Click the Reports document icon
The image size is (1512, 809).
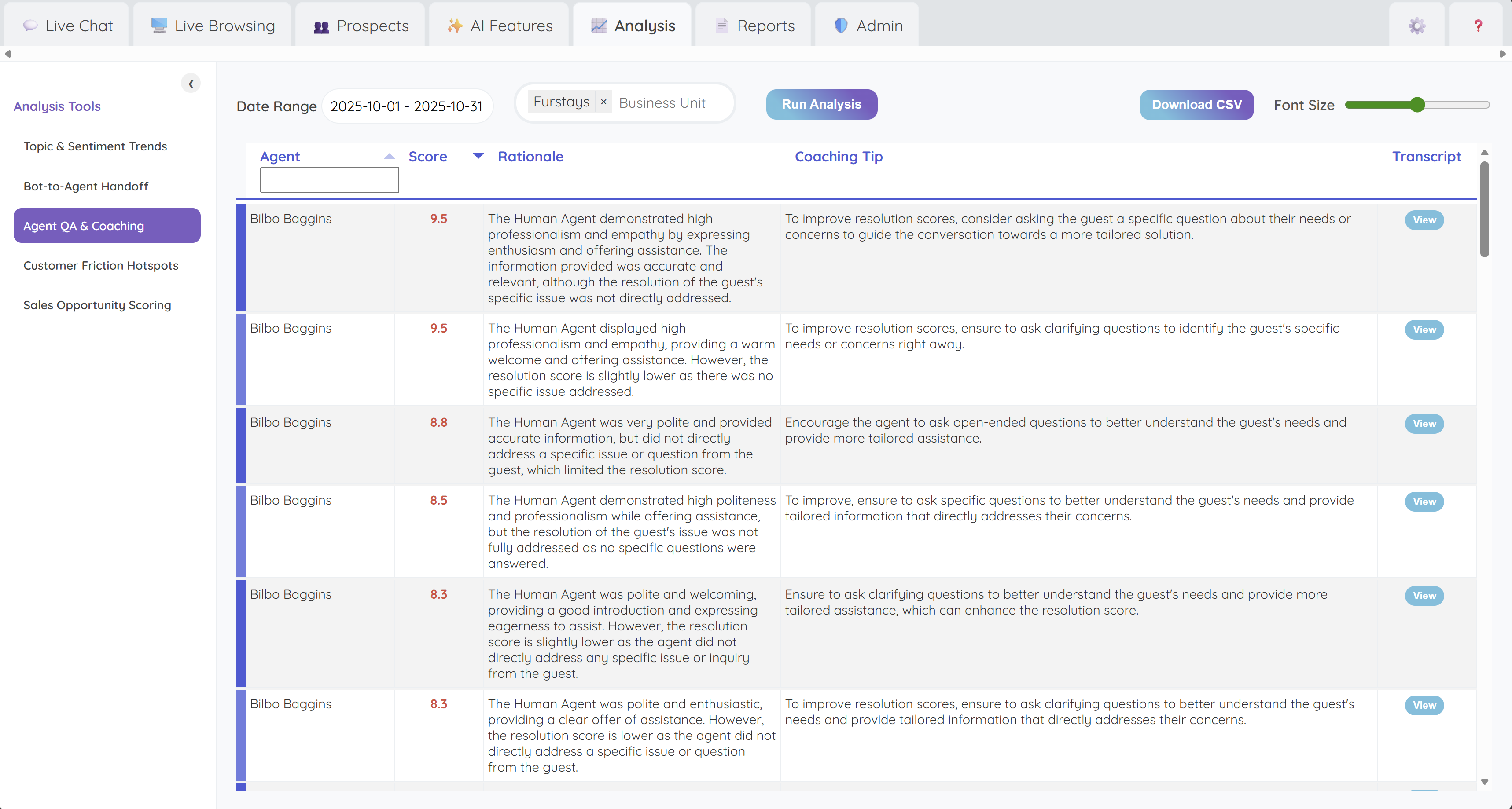coord(721,26)
